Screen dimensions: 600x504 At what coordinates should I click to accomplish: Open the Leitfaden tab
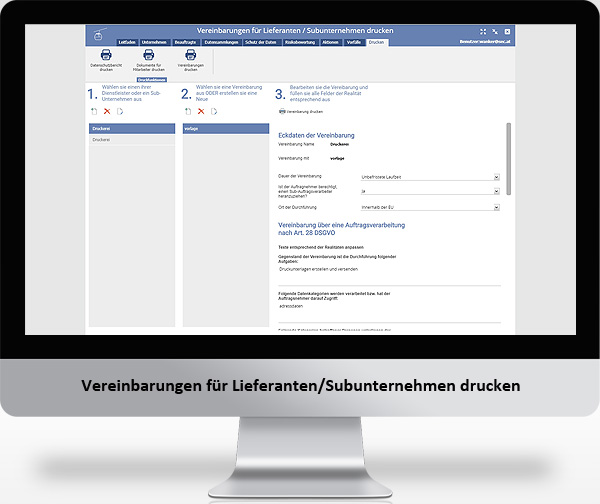click(x=127, y=42)
